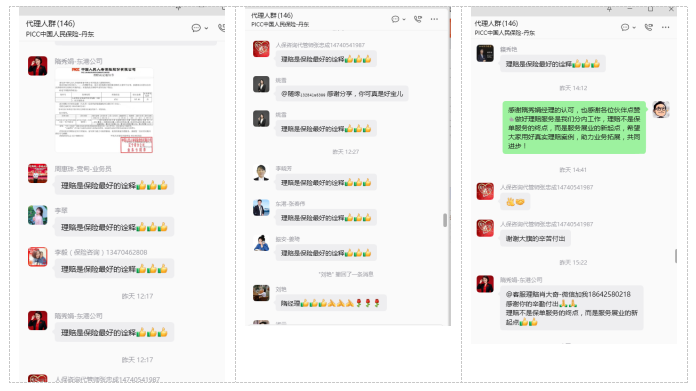Screen dimensions: 696x391
Task: Expand chevron beside right window chat icon
Action: coord(634,28)
